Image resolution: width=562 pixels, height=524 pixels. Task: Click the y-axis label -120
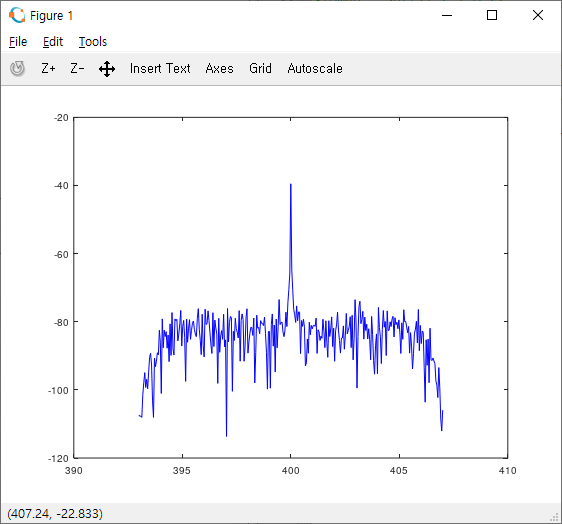point(58,458)
